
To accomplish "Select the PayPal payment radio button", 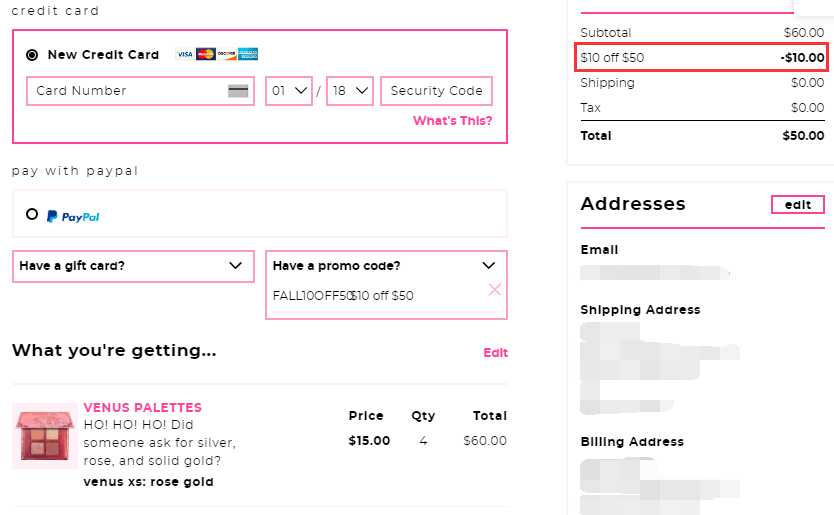I will 32,214.
